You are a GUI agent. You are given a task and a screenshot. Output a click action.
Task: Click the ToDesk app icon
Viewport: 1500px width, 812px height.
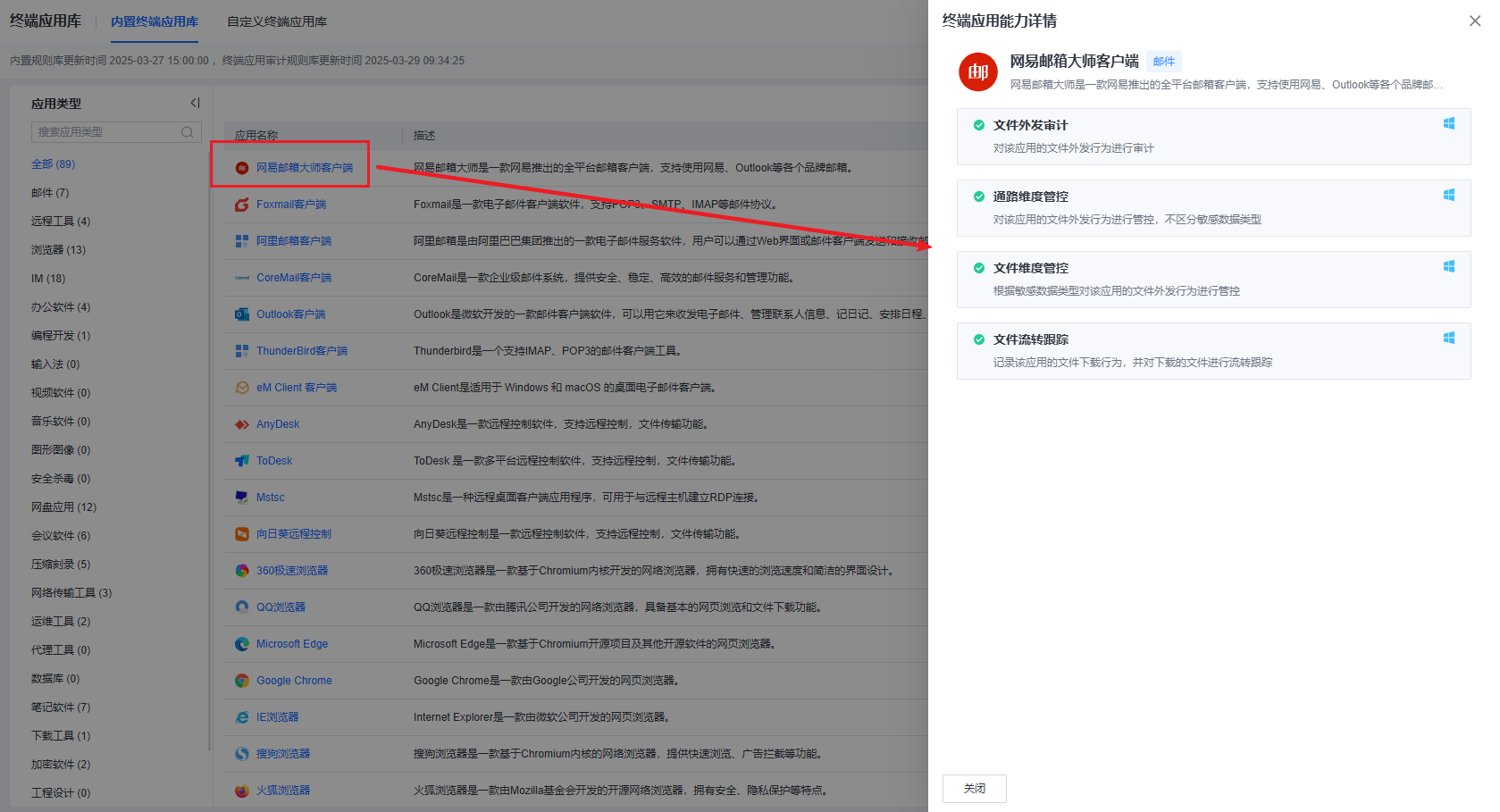[242, 461]
